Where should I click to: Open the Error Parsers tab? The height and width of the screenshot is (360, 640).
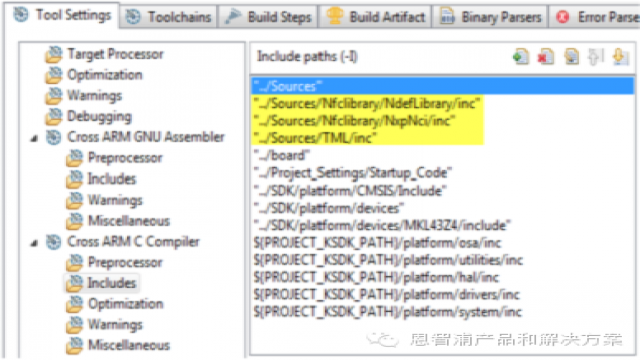pos(595,17)
